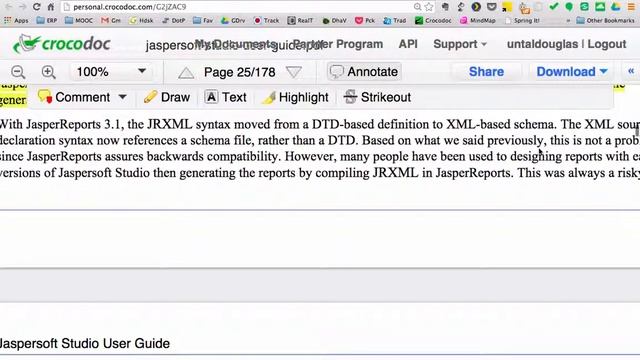
Task: Open the Support dropdown menu
Action: (x=460, y=44)
